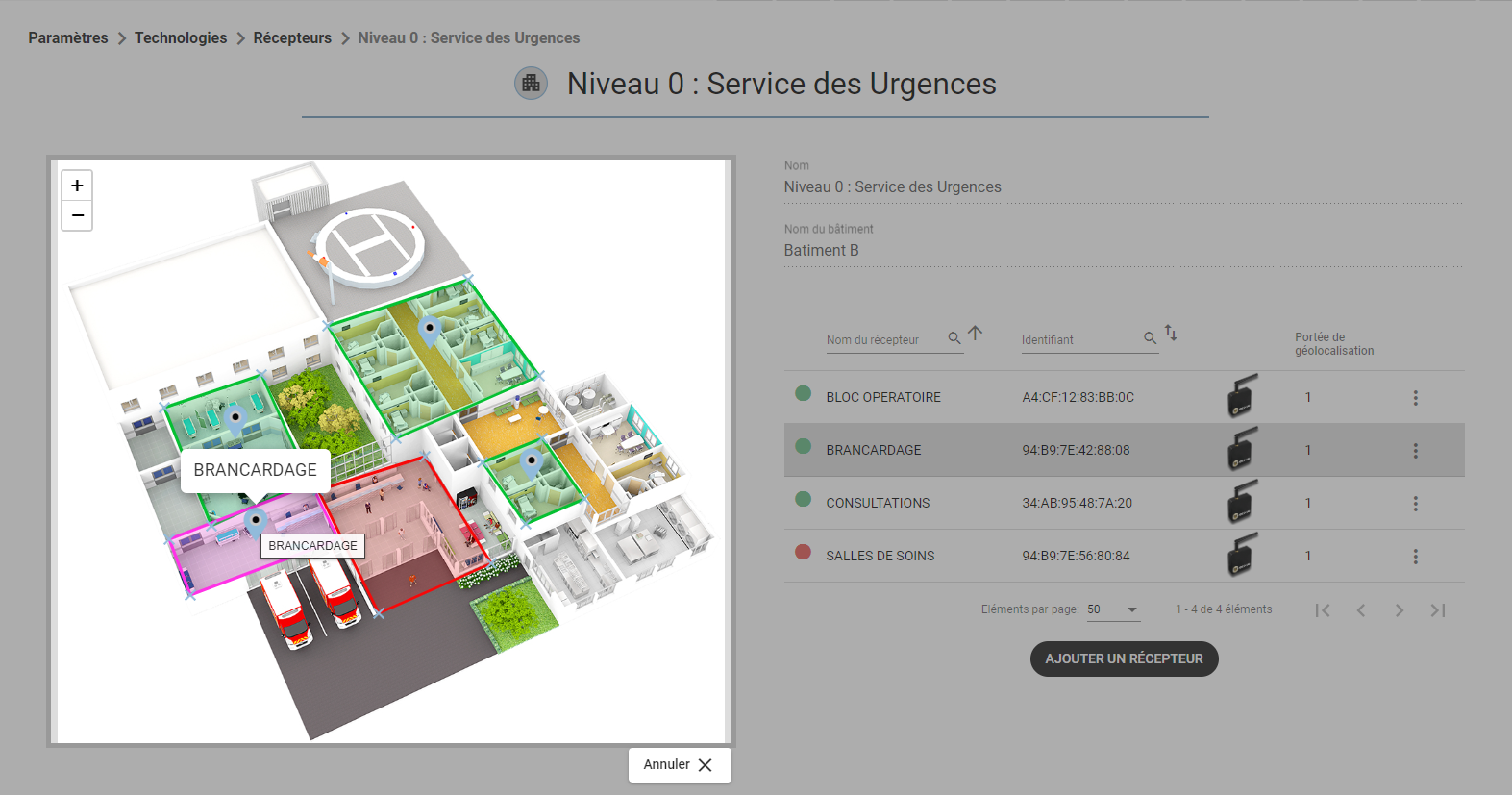Navigate to Technologies breadcrumb
Screen dimensions: 1512x795
pos(181,37)
